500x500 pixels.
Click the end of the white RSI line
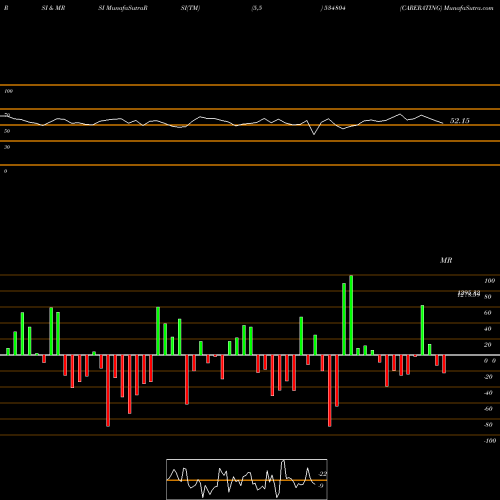[443, 123]
